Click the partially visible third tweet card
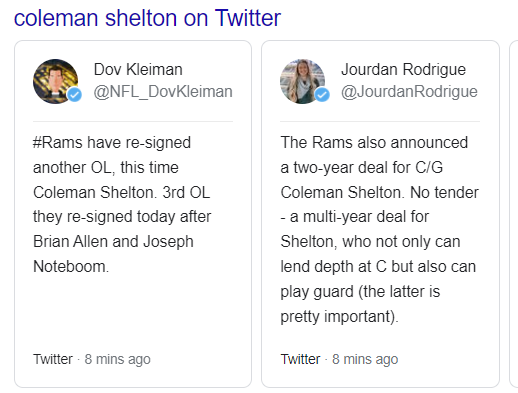This screenshot has width=518, height=393. click(514, 214)
